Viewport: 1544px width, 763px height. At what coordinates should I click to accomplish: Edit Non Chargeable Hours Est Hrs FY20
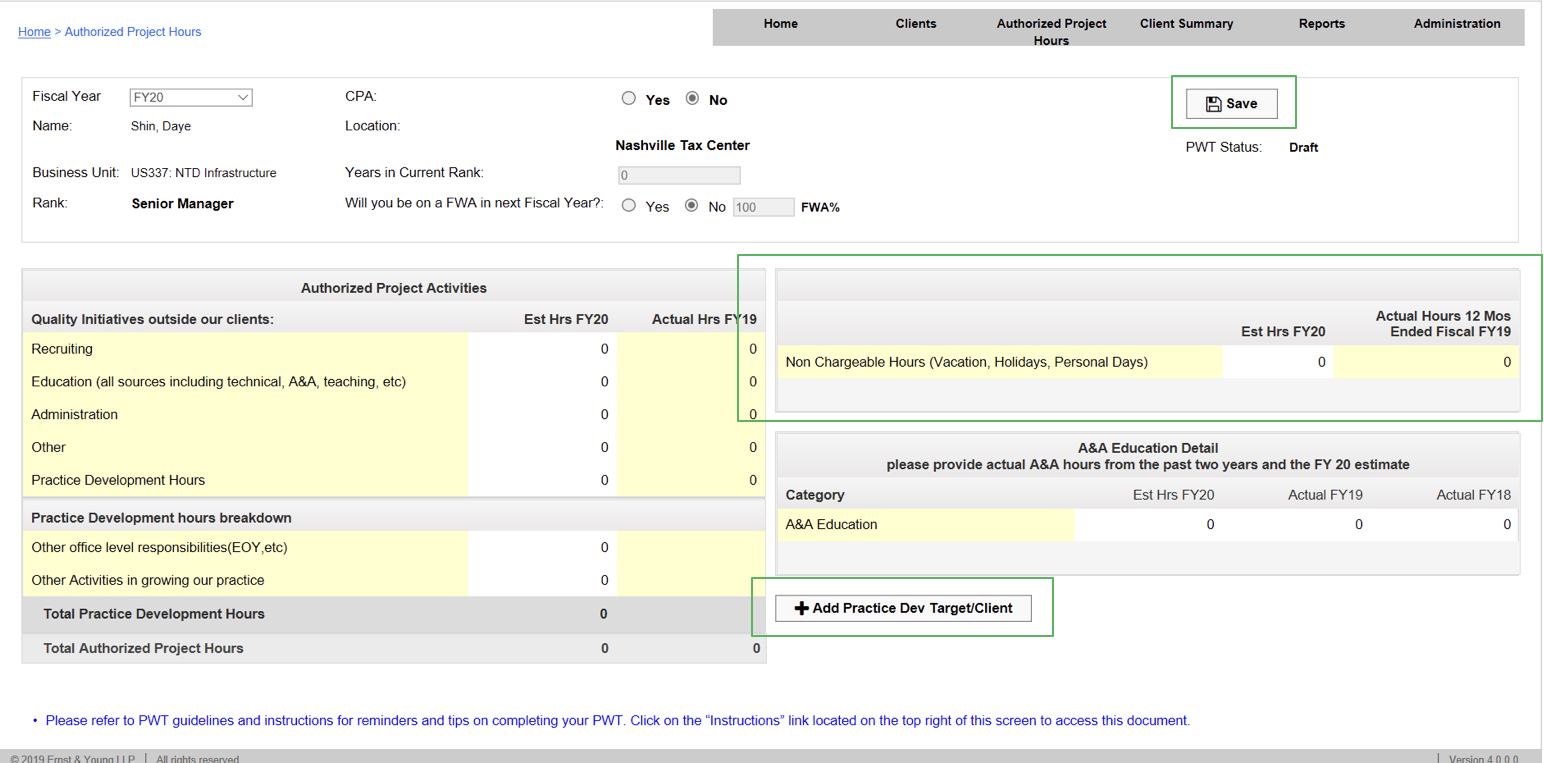pyautogui.click(x=1278, y=362)
